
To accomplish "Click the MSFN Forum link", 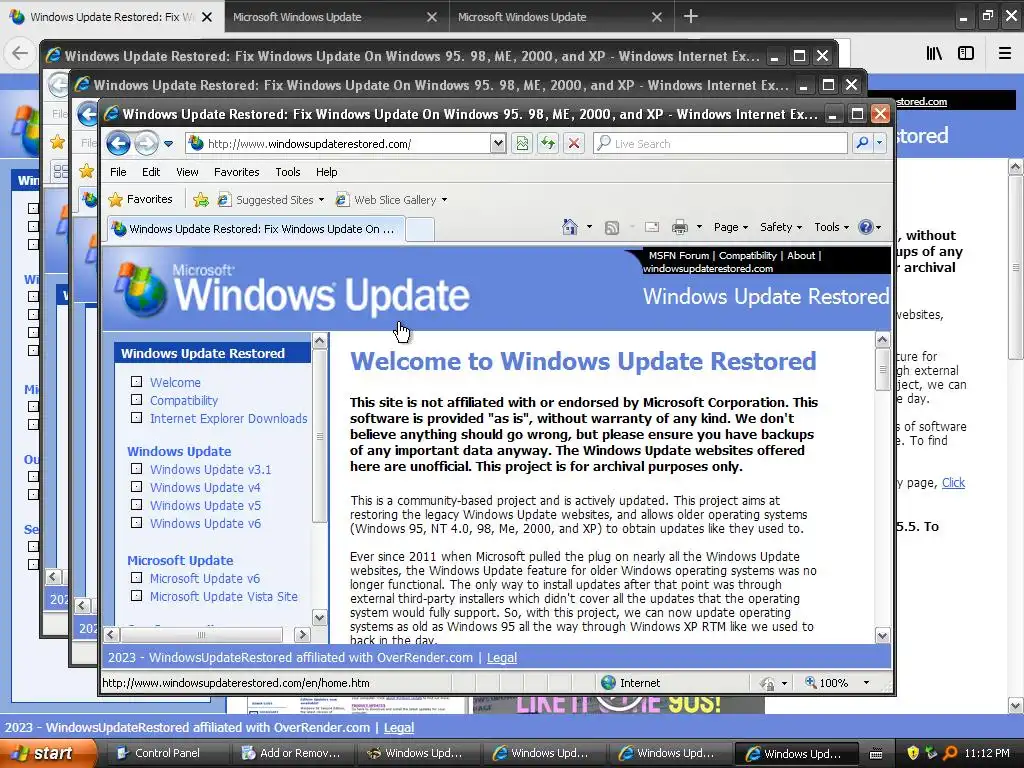I will [679, 255].
